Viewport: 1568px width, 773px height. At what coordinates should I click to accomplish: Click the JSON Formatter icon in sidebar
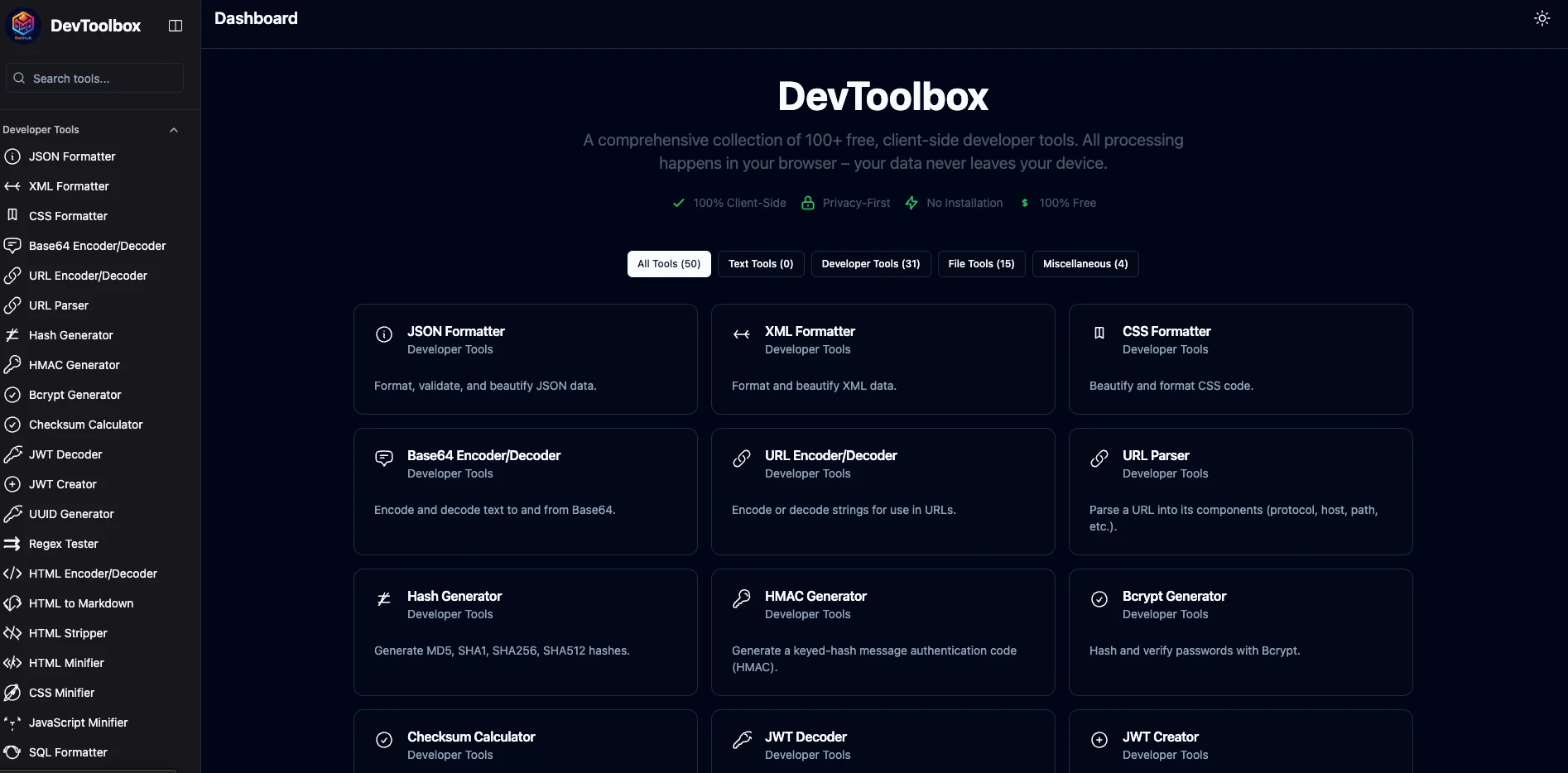point(12,156)
